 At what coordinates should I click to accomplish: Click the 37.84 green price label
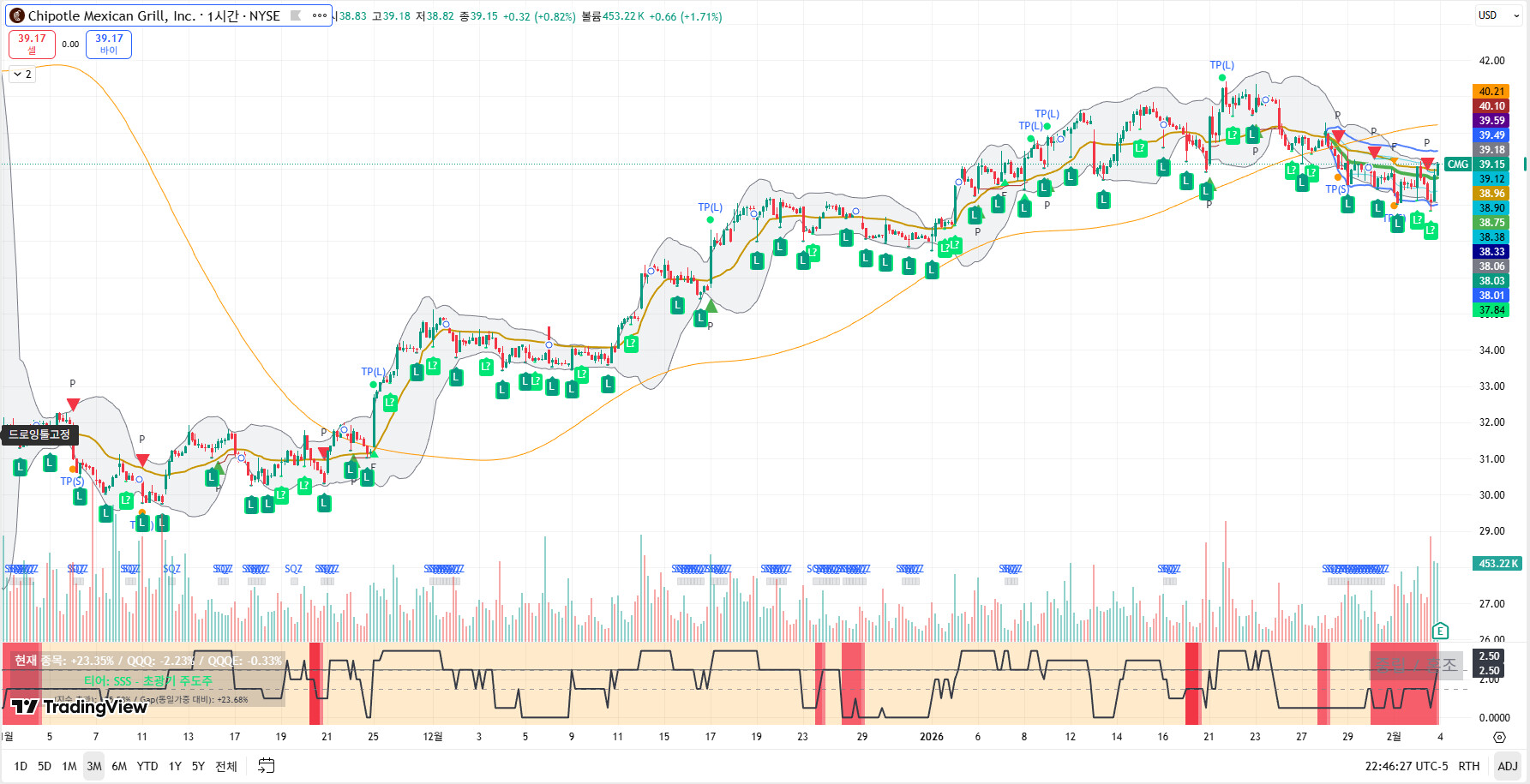[x=1491, y=310]
